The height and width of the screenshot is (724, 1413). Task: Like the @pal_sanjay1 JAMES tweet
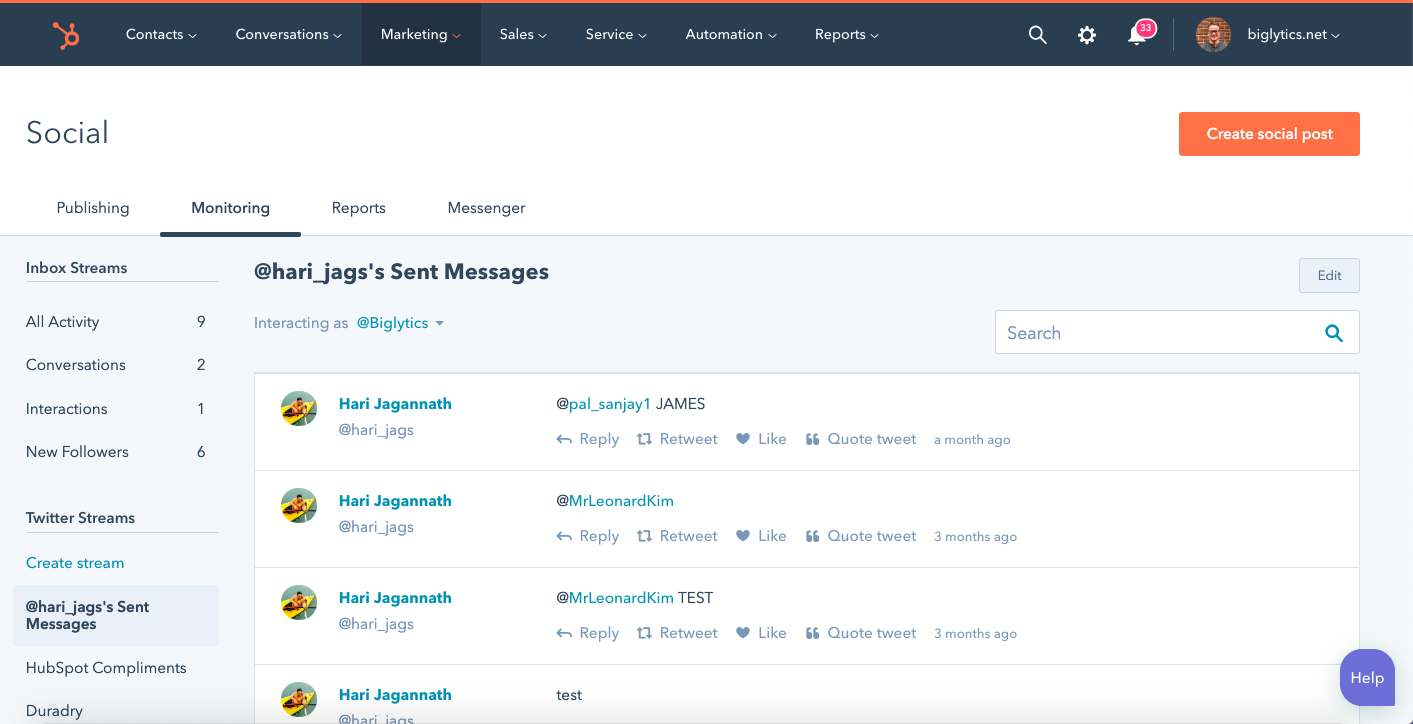761,439
